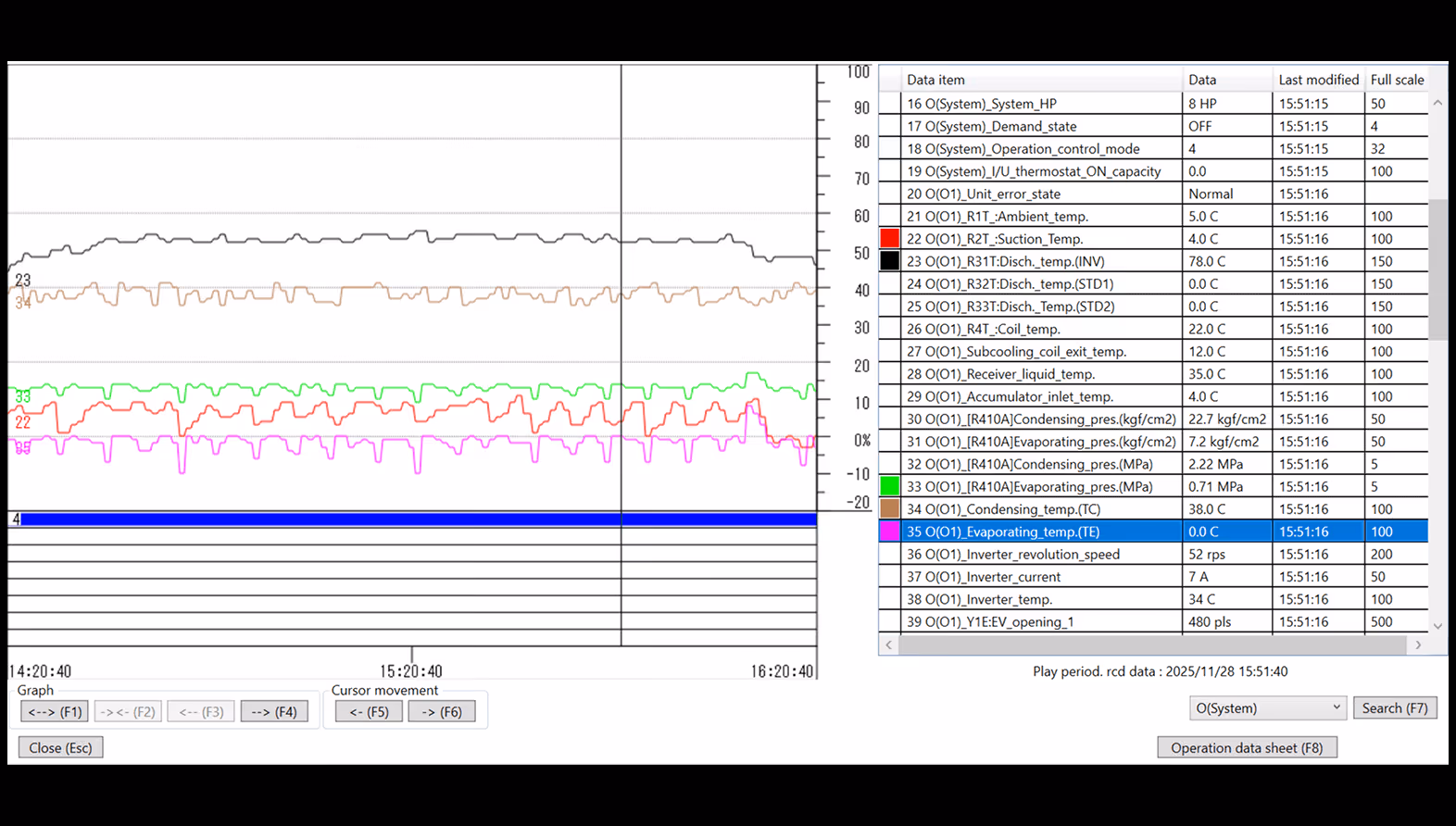Viewport: 1456px width, 826px height.
Task: Select row 28 Receiver_liquid_temp.
Action: click(x=1153, y=374)
